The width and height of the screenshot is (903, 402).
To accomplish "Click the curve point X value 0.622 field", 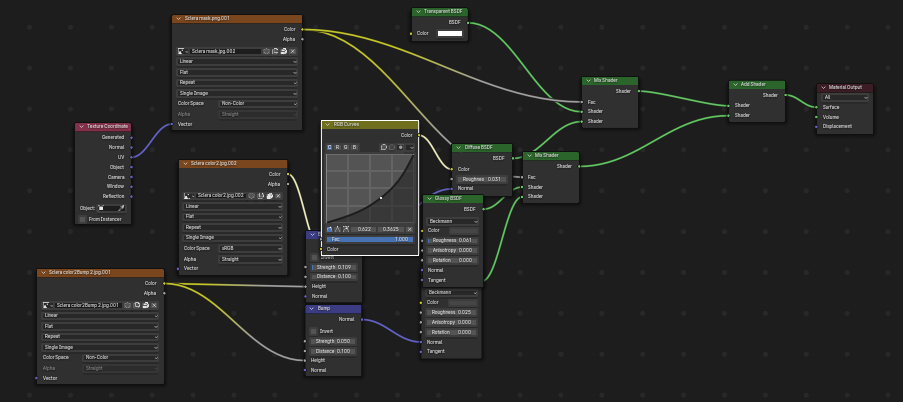I will 365,229.
